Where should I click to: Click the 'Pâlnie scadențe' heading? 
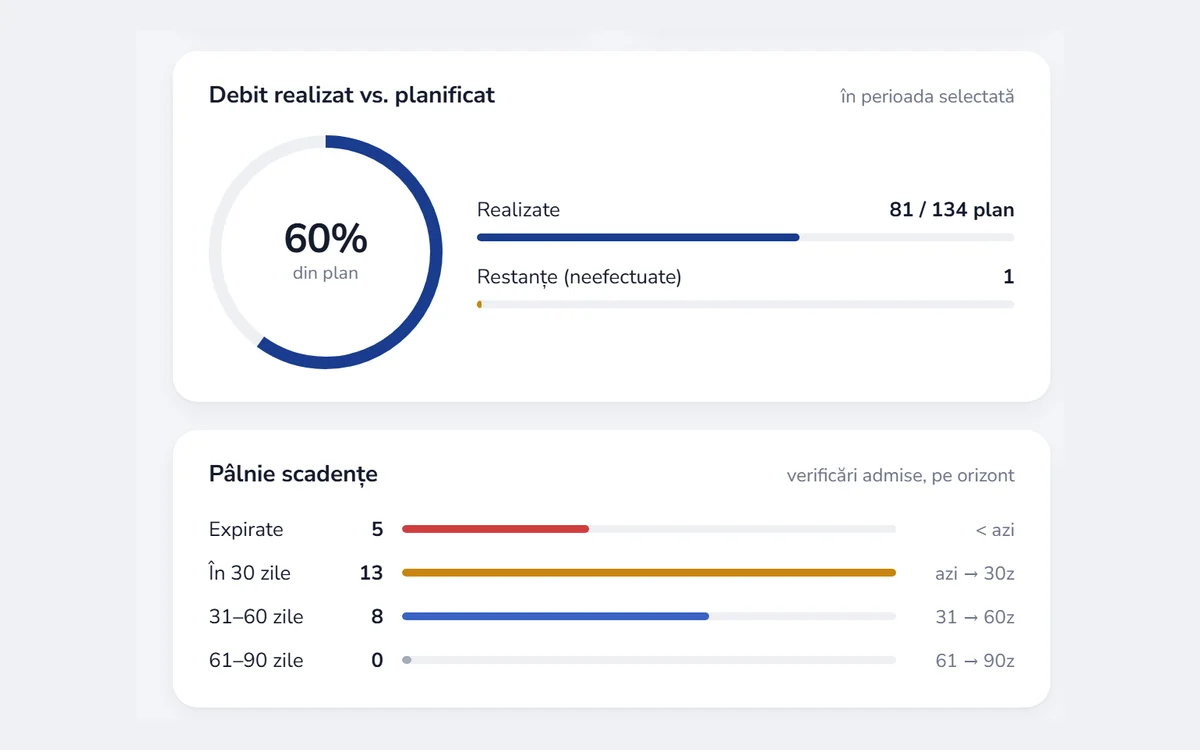coord(293,474)
